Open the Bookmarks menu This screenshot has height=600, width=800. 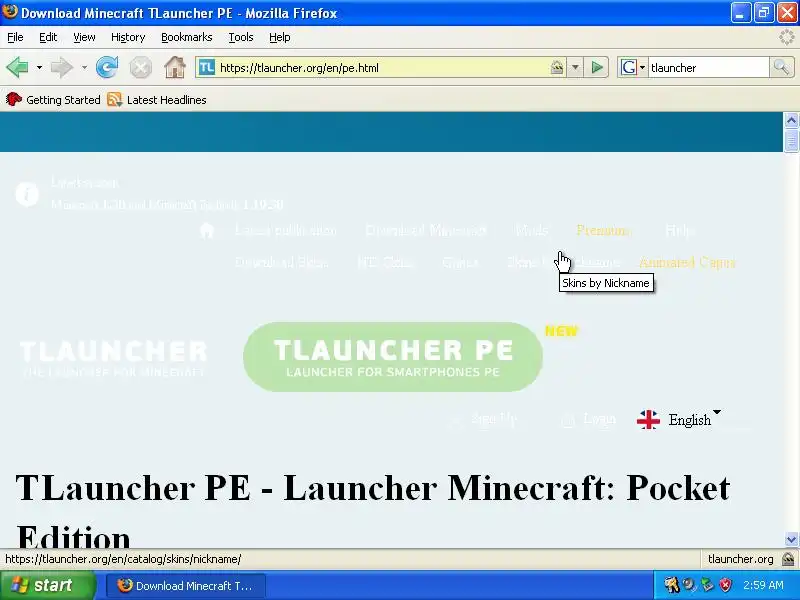pyautogui.click(x=186, y=37)
